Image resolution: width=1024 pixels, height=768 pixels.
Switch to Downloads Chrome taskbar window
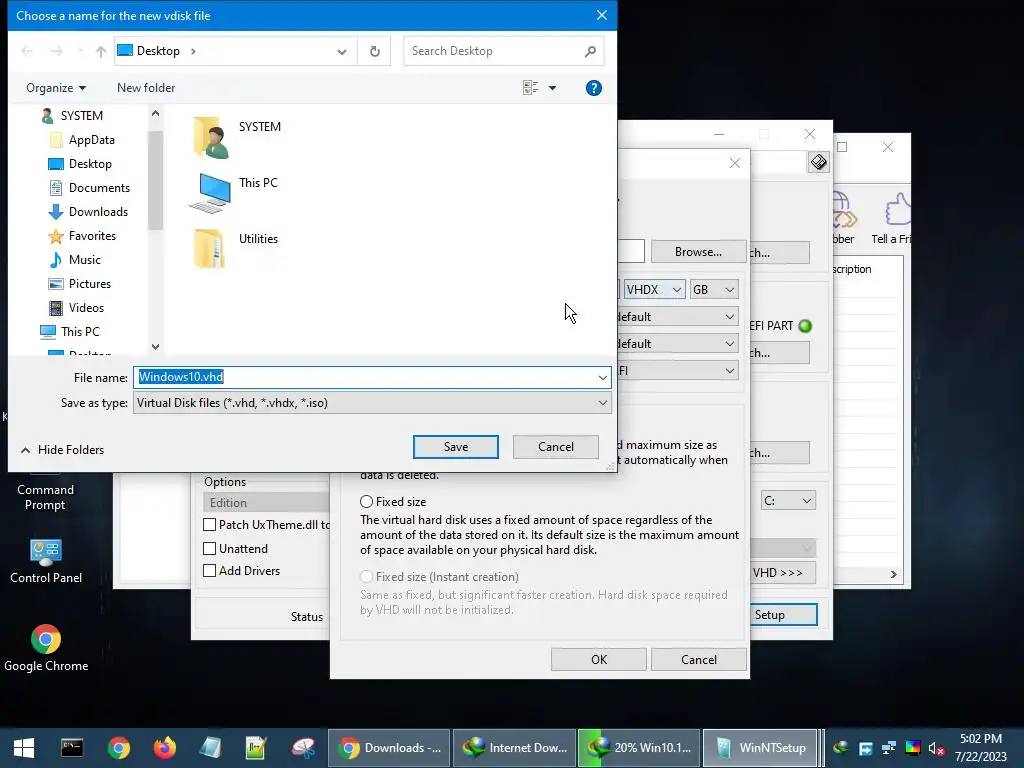coord(389,748)
